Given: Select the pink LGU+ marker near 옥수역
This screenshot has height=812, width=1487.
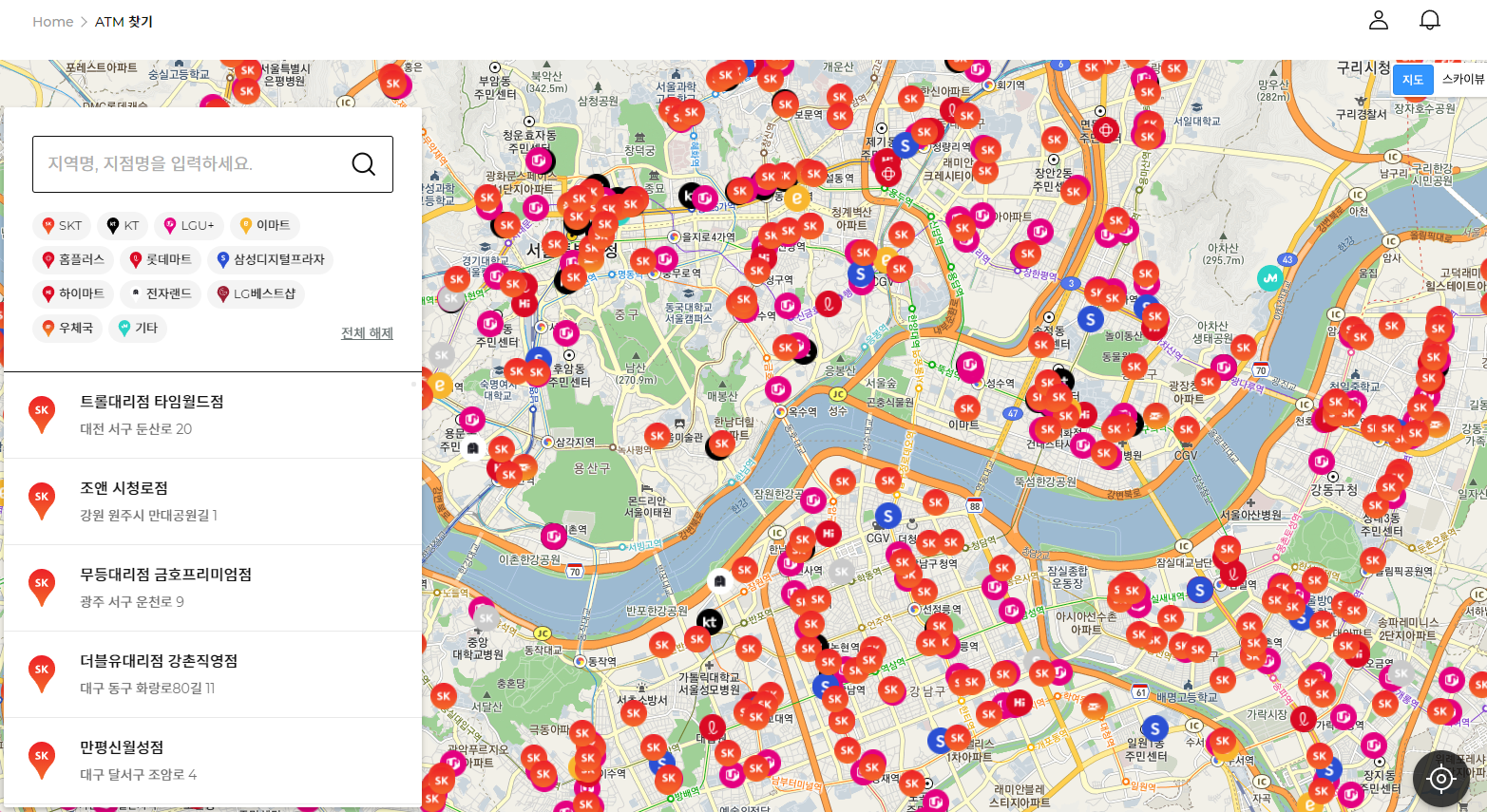Looking at the screenshot, I should (779, 388).
